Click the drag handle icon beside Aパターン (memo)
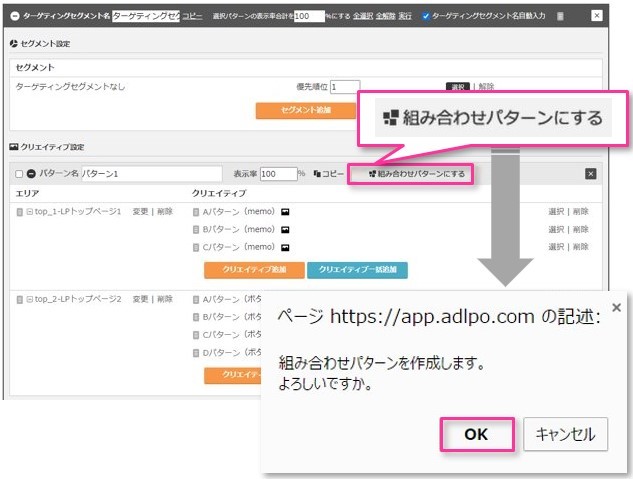633x479 pixels. (x=195, y=212)
